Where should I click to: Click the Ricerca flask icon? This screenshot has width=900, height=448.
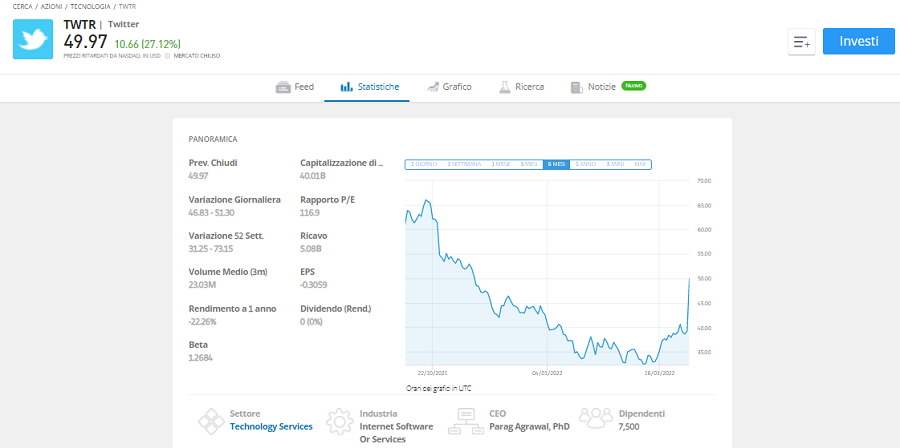click(x=505, y=87)
